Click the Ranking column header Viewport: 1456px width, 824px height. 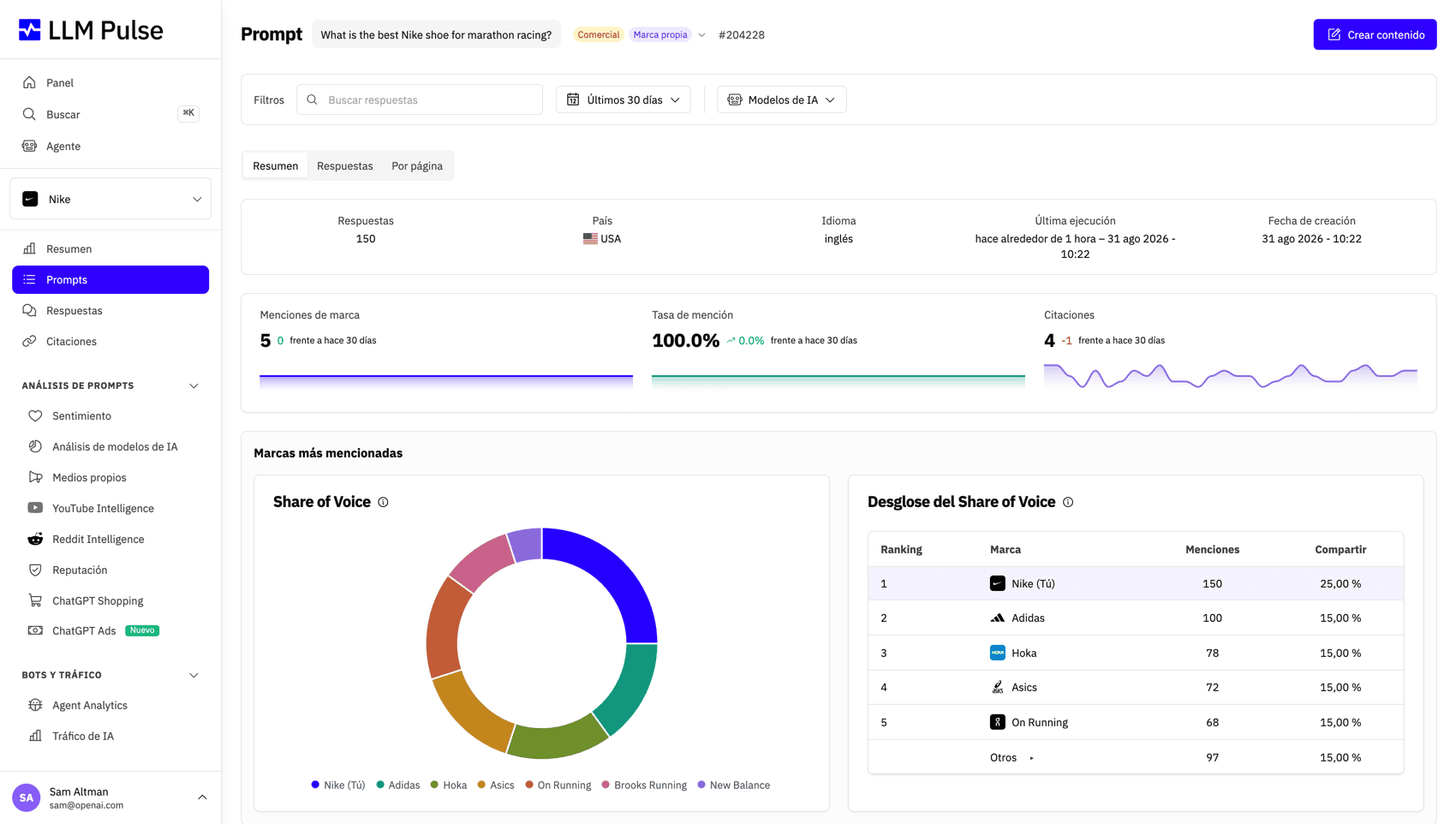click(x=901, y=549)
